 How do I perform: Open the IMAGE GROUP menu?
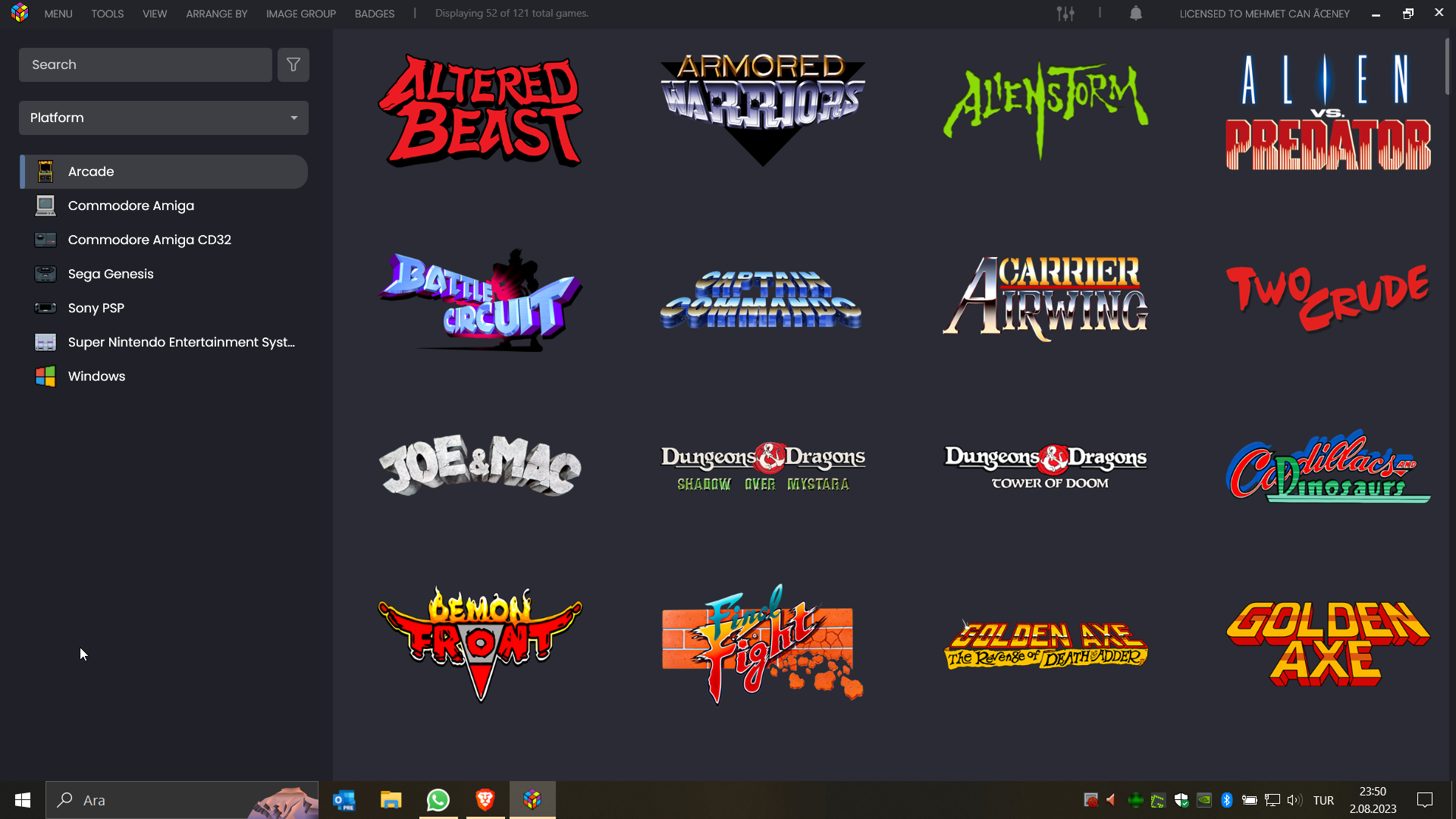[301, 14]
